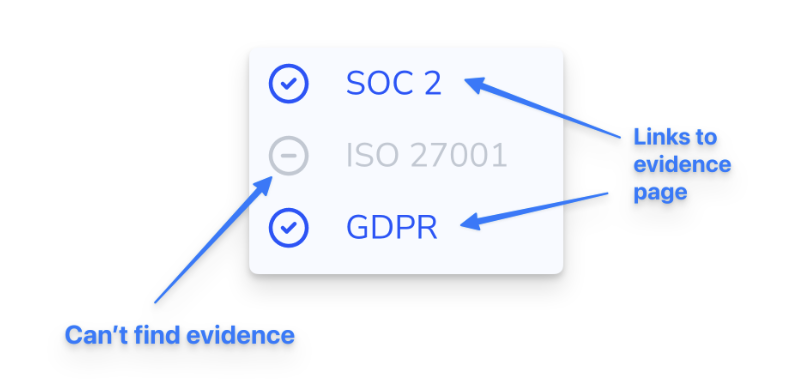Click "evidence" in the bottom-left annotation
This screenshot has height=392, width=812.
(240, 335)
